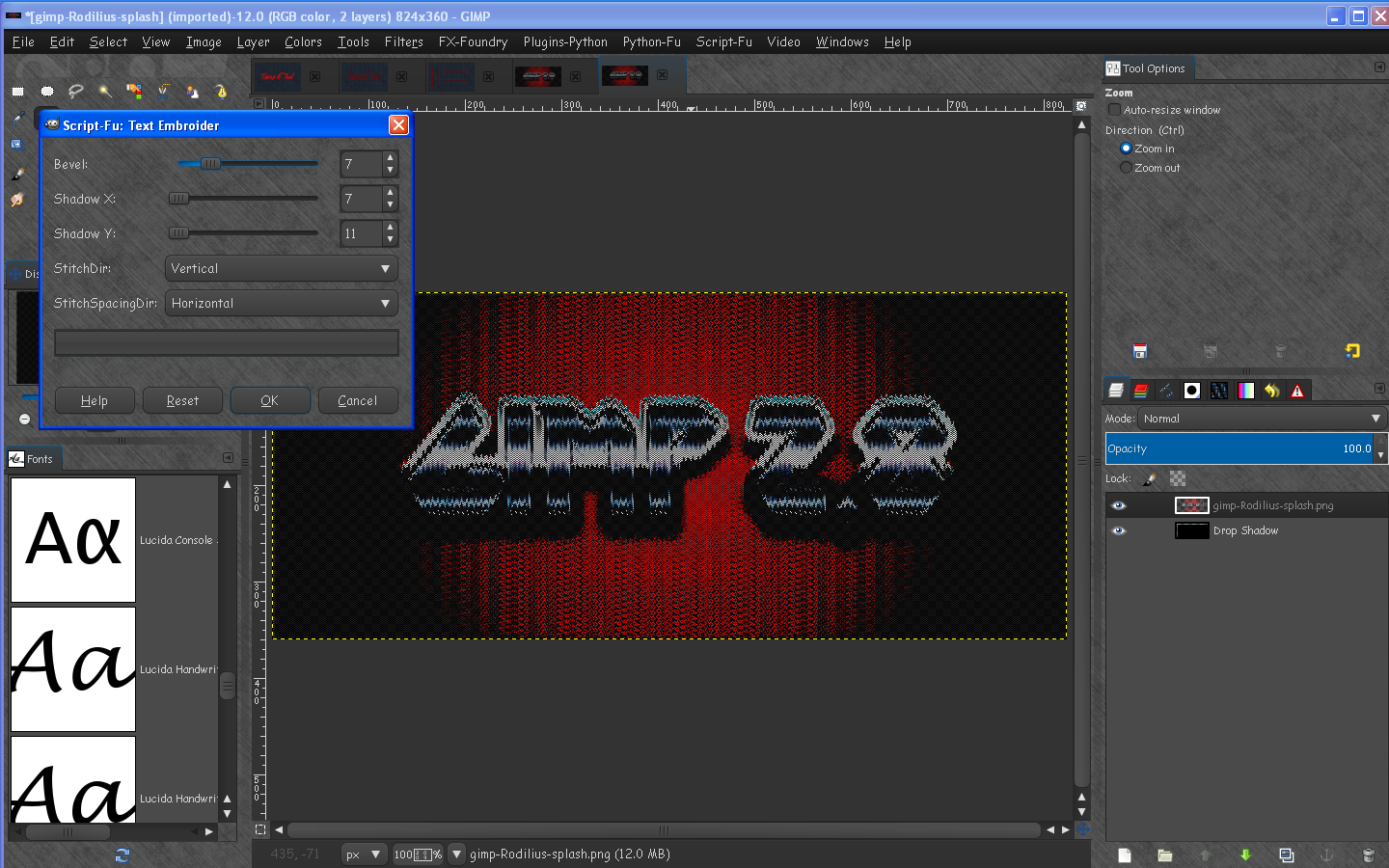
Task: Delete the selected layer
Action: click(1368, 854)
